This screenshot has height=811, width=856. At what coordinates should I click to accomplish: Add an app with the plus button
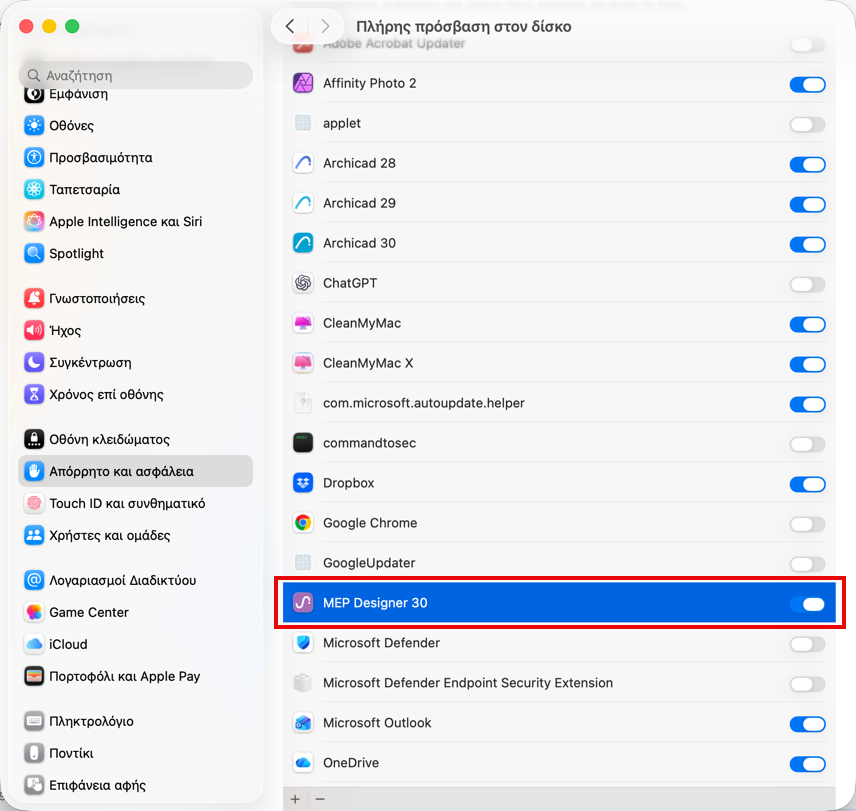tap(295, 799)
